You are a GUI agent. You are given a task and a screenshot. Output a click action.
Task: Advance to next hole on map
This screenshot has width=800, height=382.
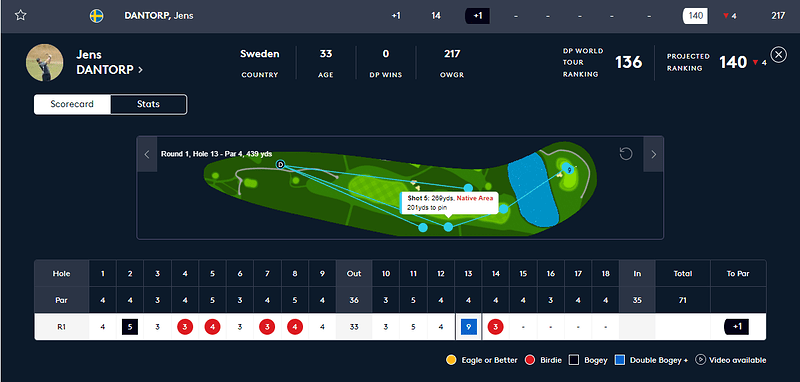[x=654, y=154]
